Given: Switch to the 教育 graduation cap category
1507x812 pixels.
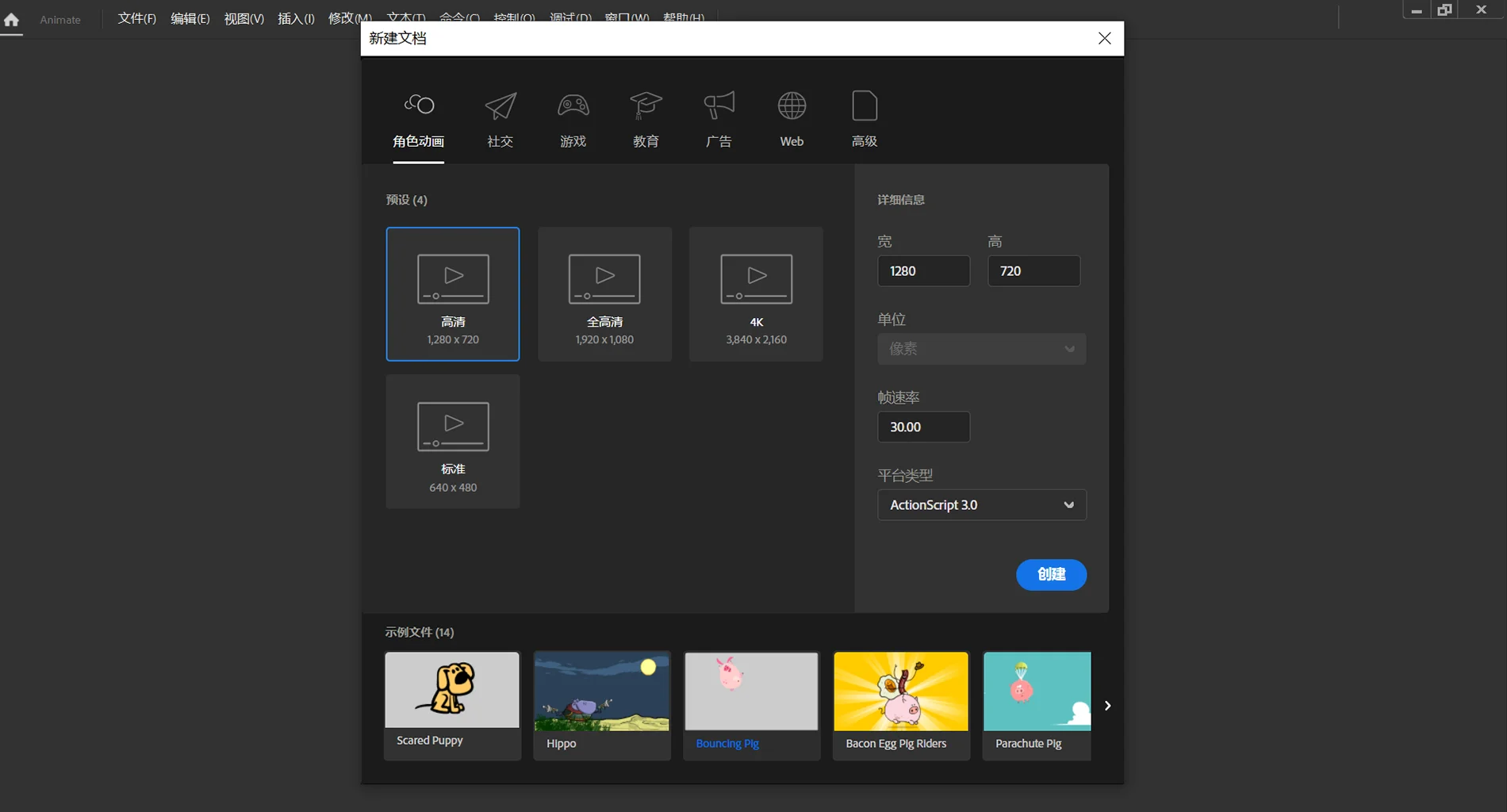Looking at the screenshot, I should [646, 105].
